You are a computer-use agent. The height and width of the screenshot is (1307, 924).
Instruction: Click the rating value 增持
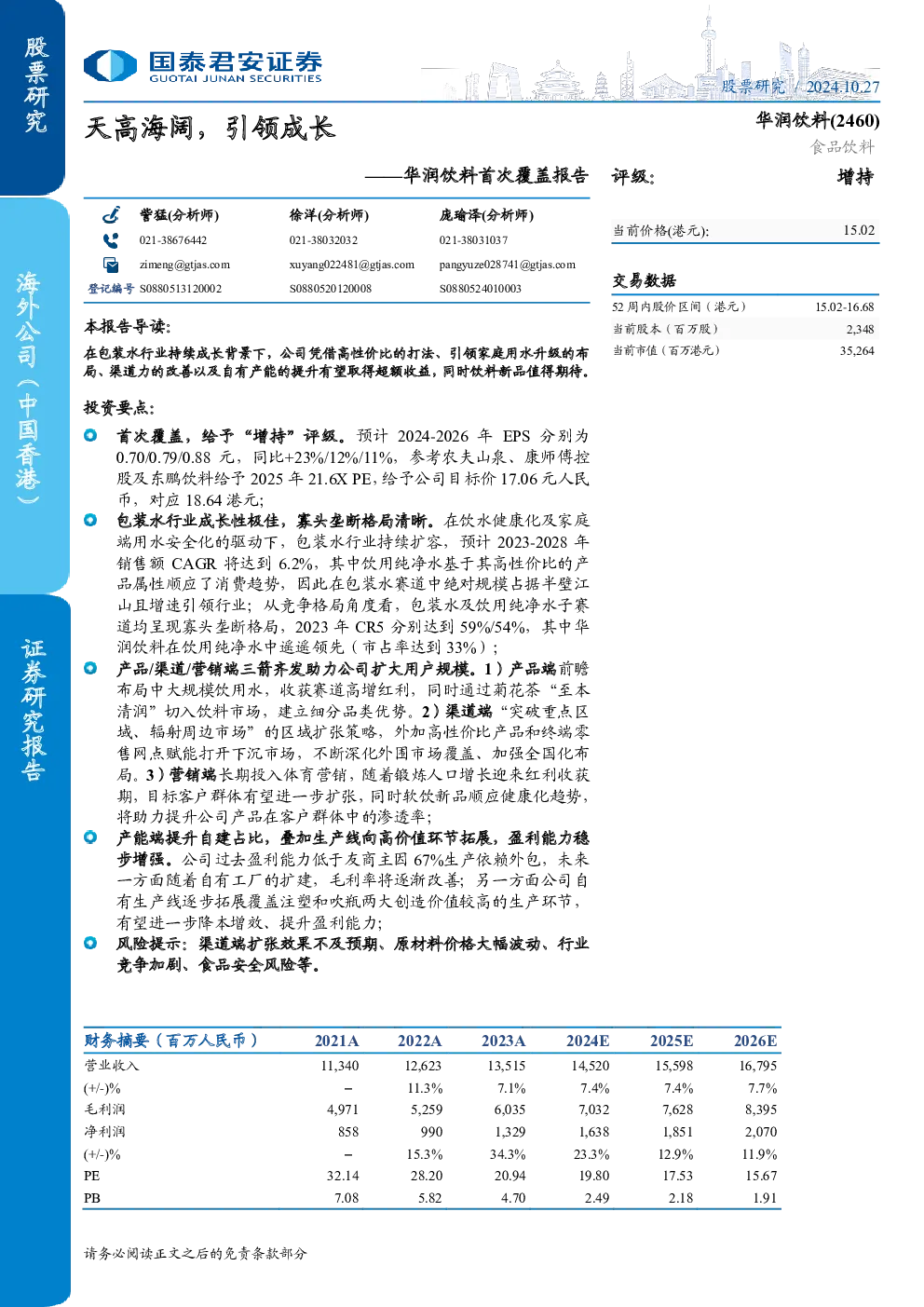855,177
